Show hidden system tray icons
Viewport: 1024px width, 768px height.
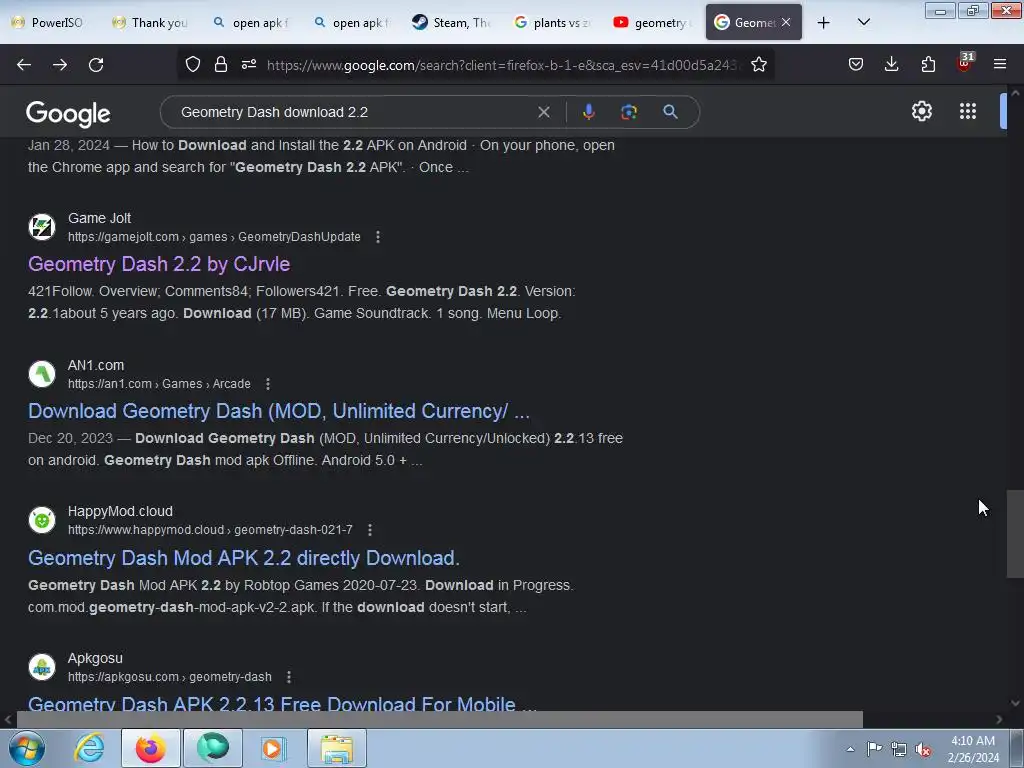pyautogui.click(x=850, y=749)
